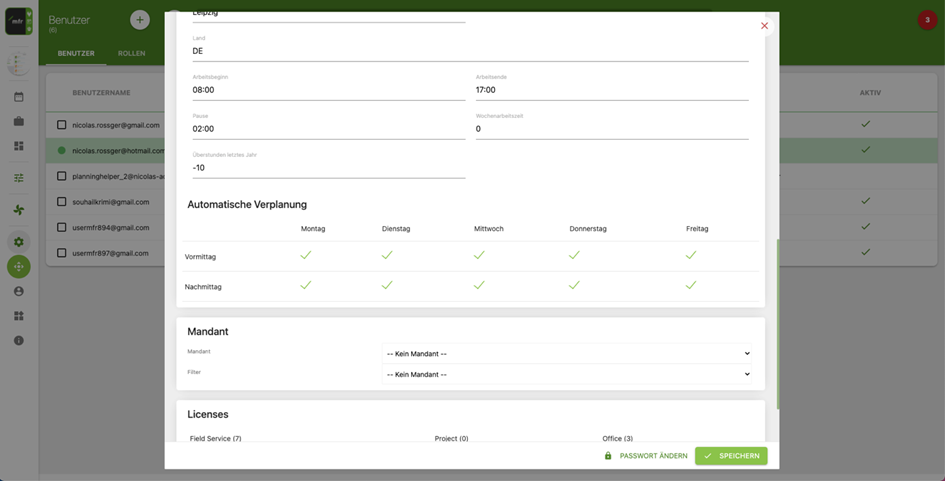
Task: Open the Mandant dropdown
Action: [567, 354]
